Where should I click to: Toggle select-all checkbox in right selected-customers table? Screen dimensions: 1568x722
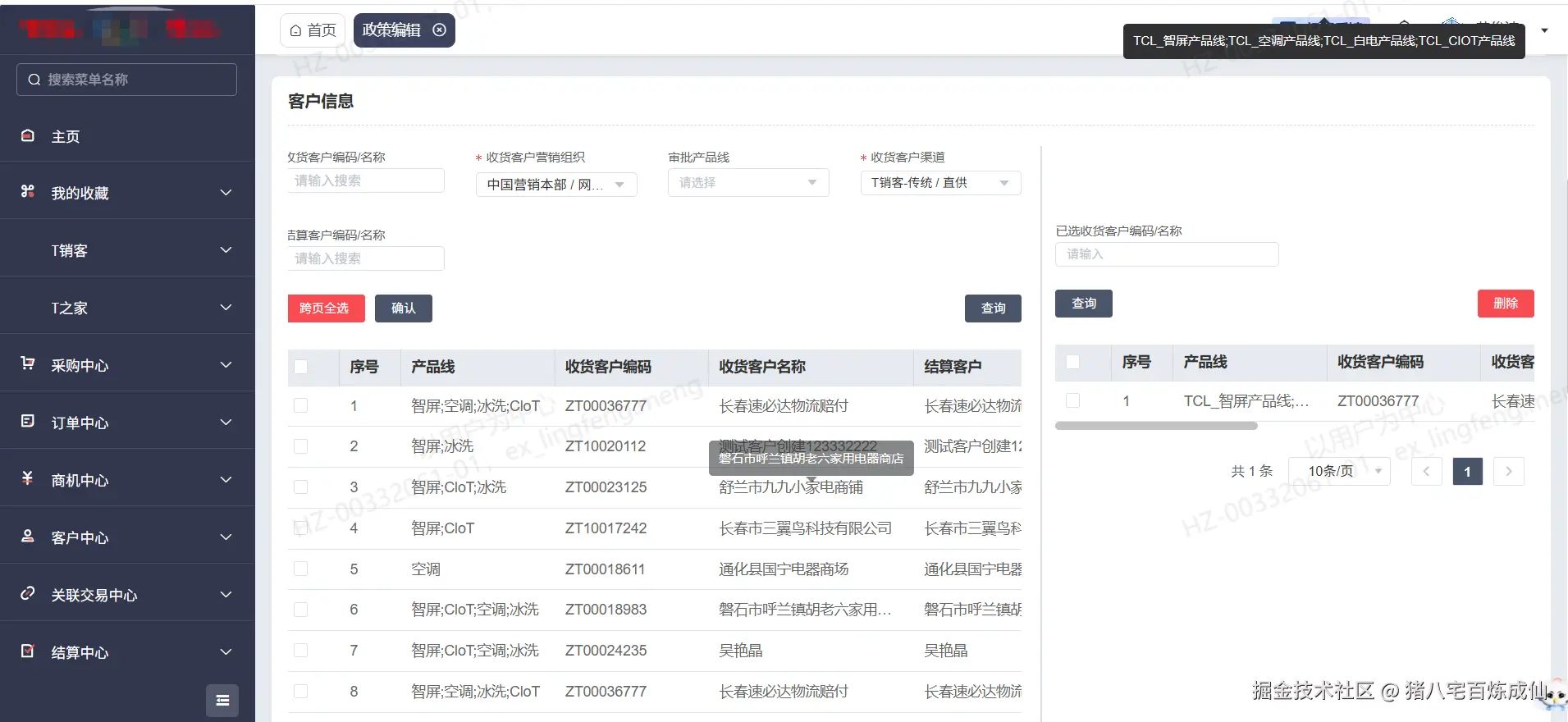coord(1072,362)
